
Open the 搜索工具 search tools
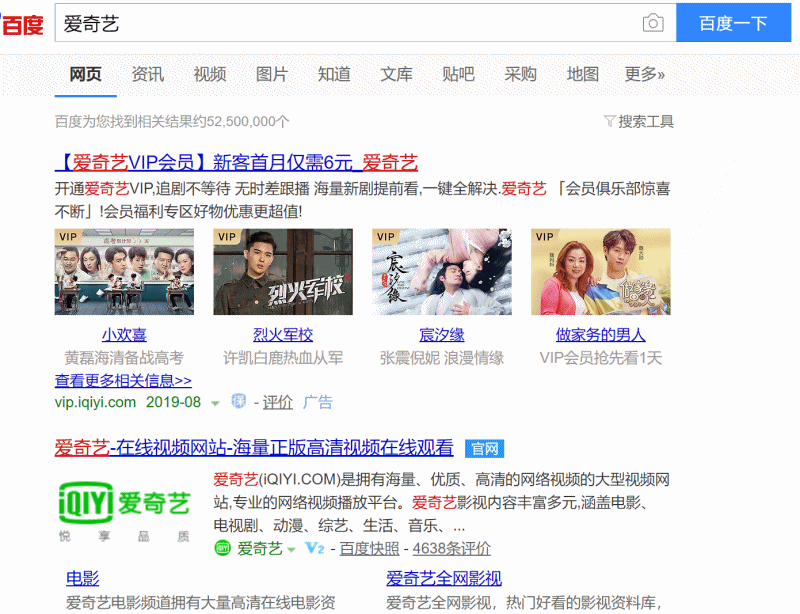coord(645,121)
